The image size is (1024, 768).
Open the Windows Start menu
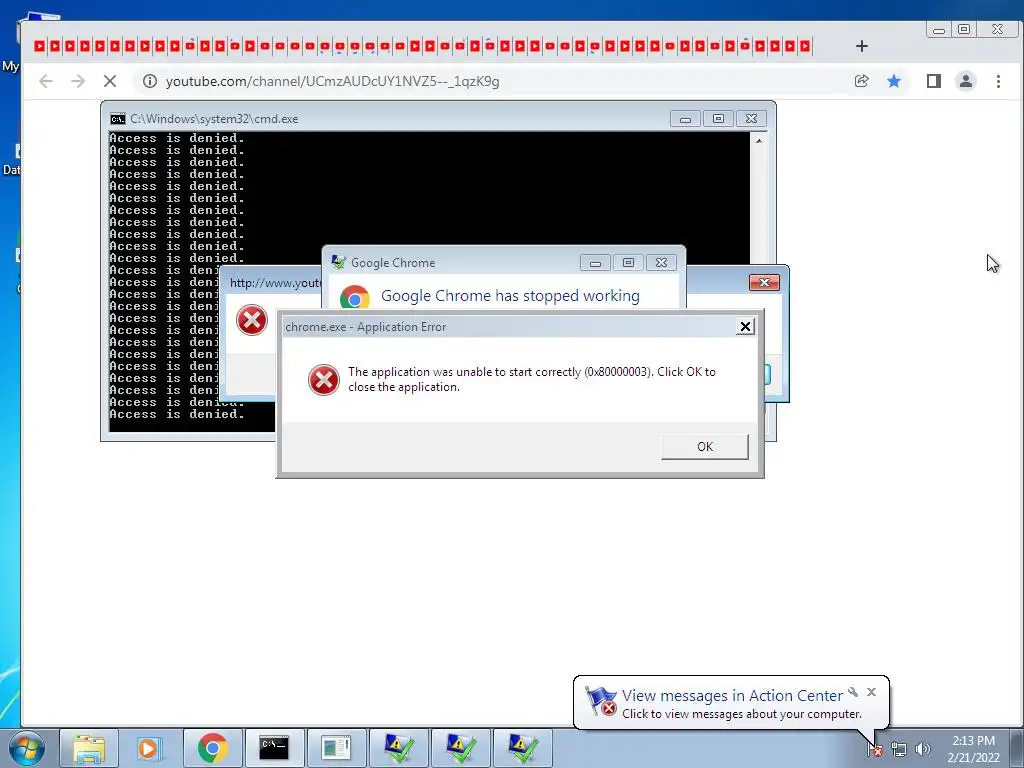click(27, 748)
